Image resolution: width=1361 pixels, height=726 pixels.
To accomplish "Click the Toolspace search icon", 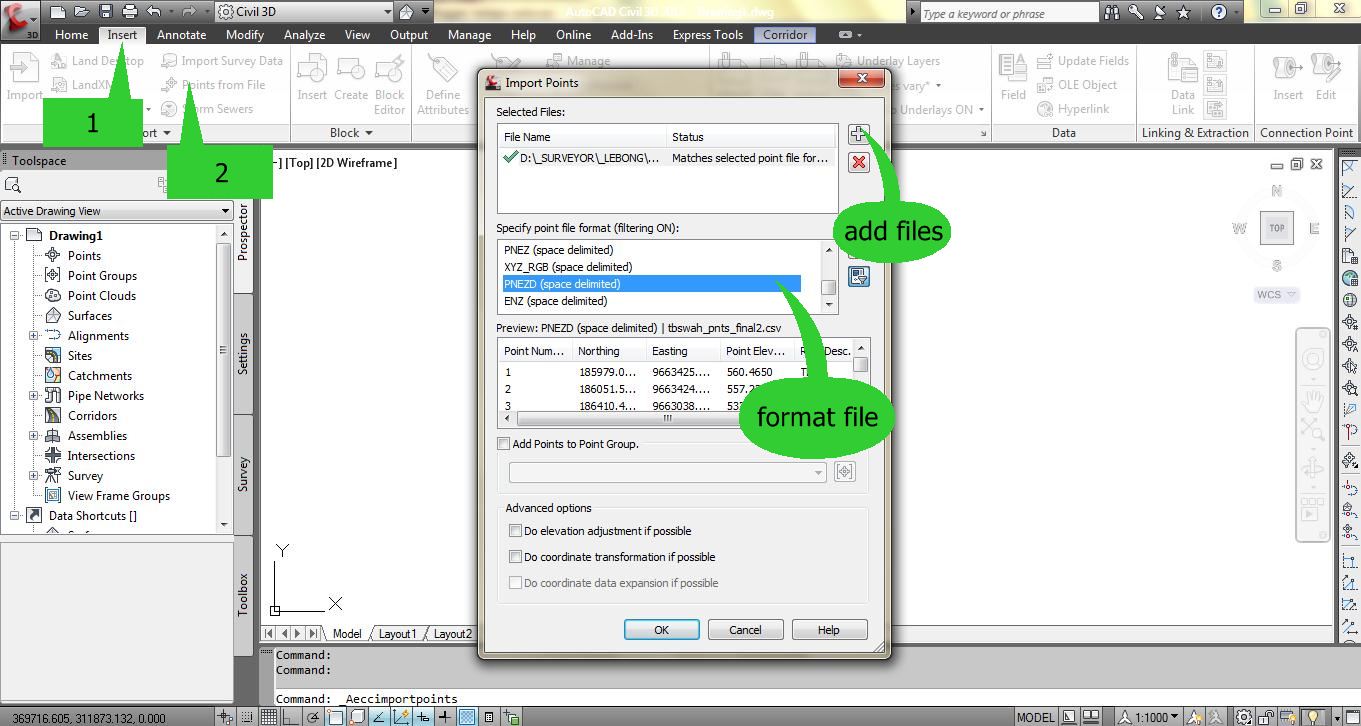I will click(13, 185).
